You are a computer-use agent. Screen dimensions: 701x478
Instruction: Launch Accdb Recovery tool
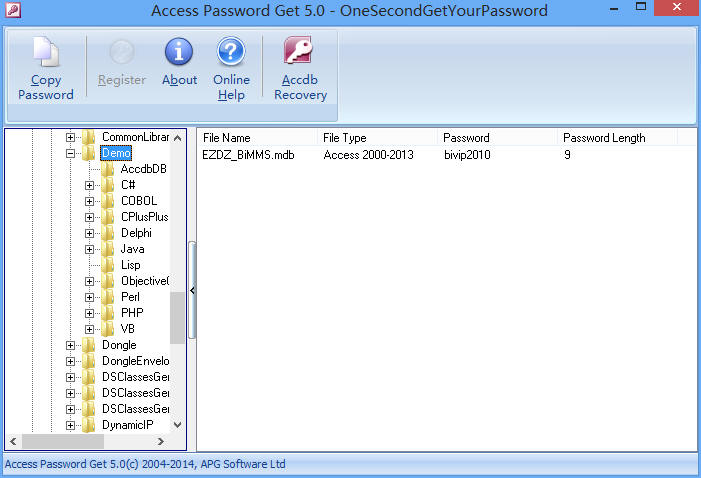pos(300,53)
